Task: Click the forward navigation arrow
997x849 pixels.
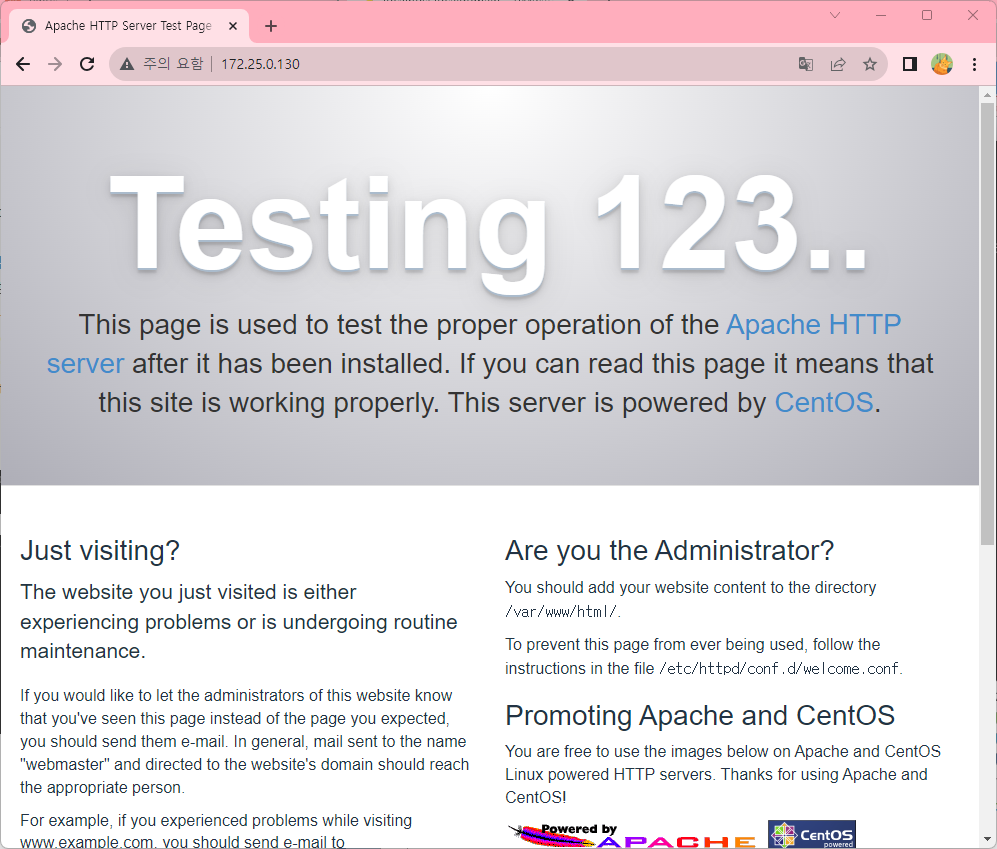Action: [x=55, y=64]
